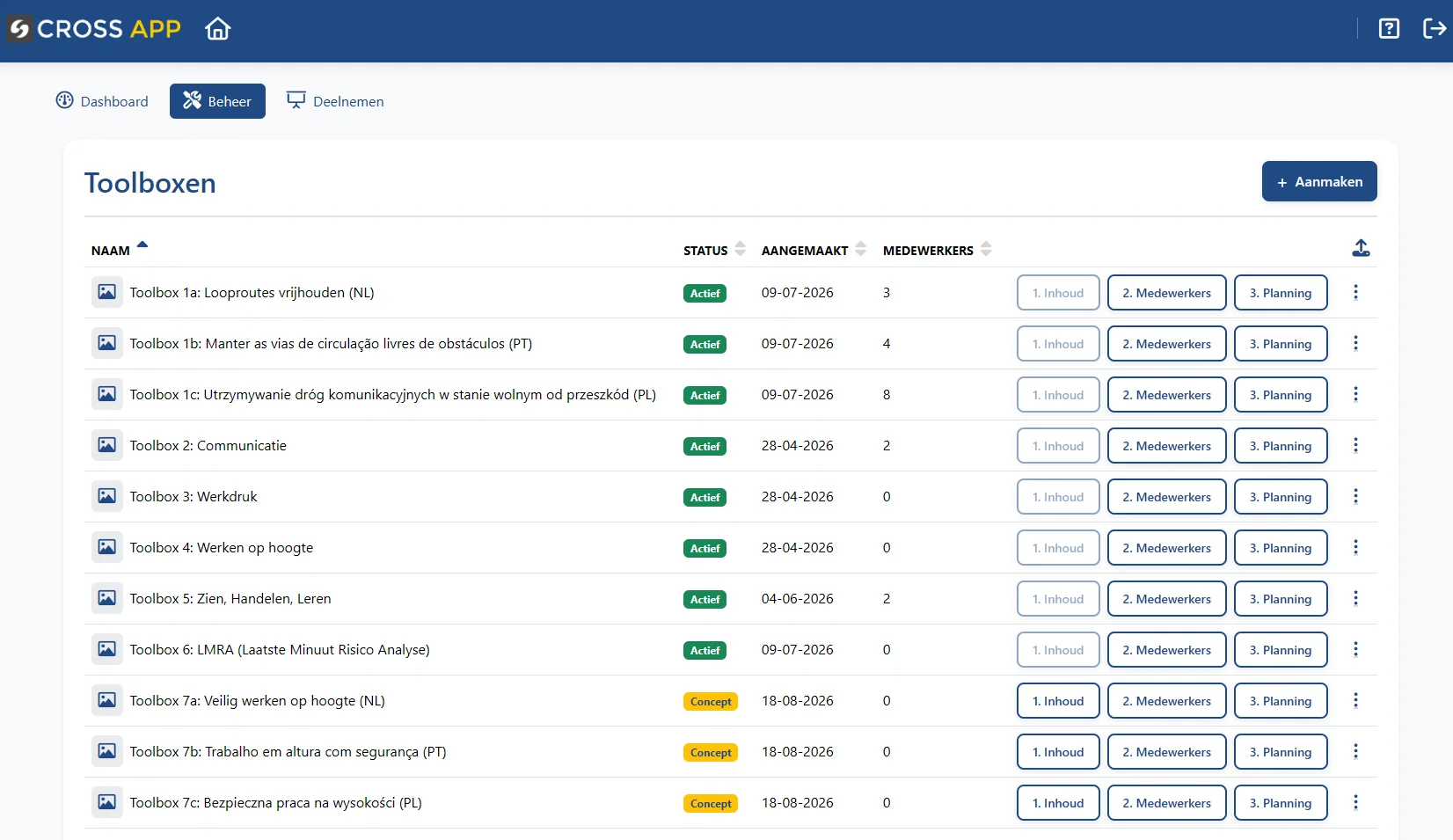The height and width of the screenshot is (840, 1453).
Task: Open the help question mark icon
Action: point(1389,29)
